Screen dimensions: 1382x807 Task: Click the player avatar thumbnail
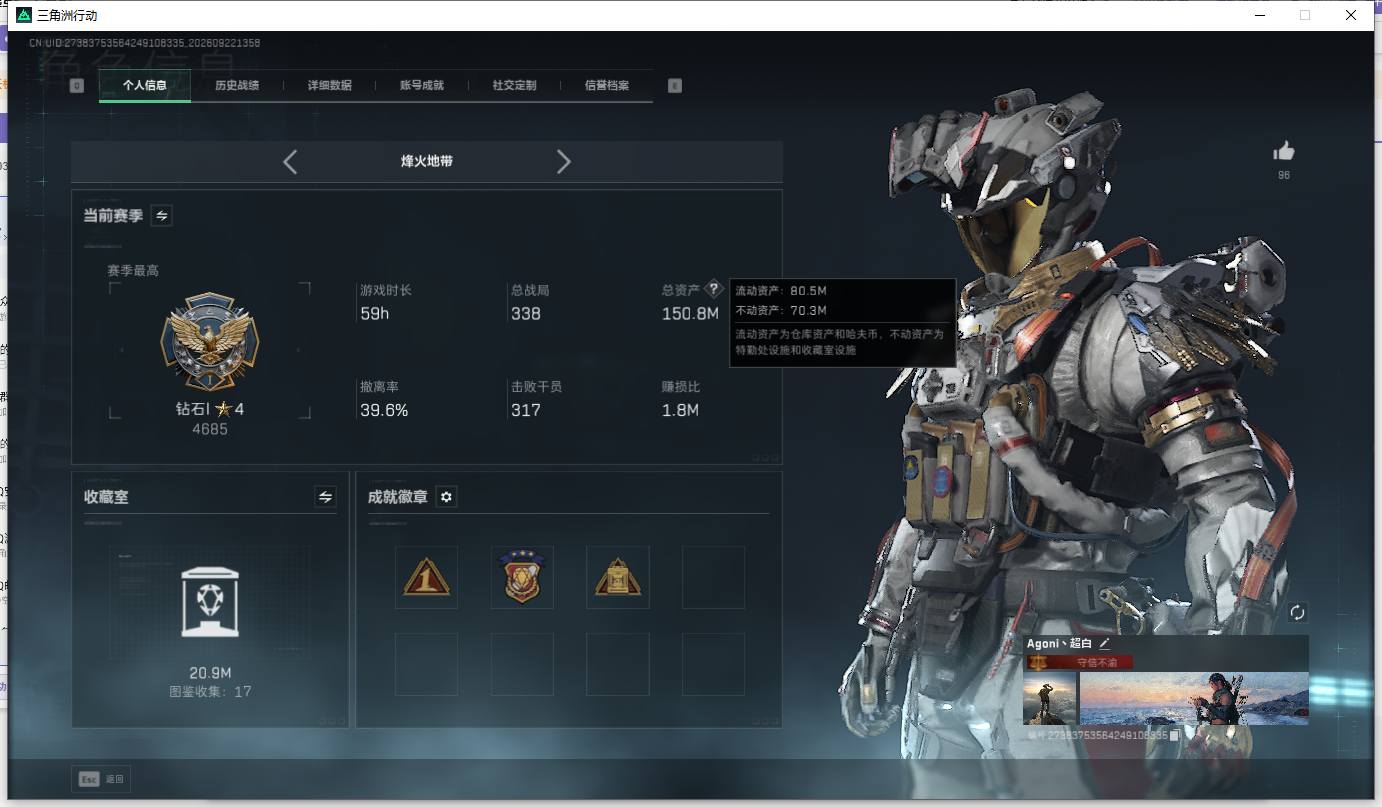tap(1049, 698)
